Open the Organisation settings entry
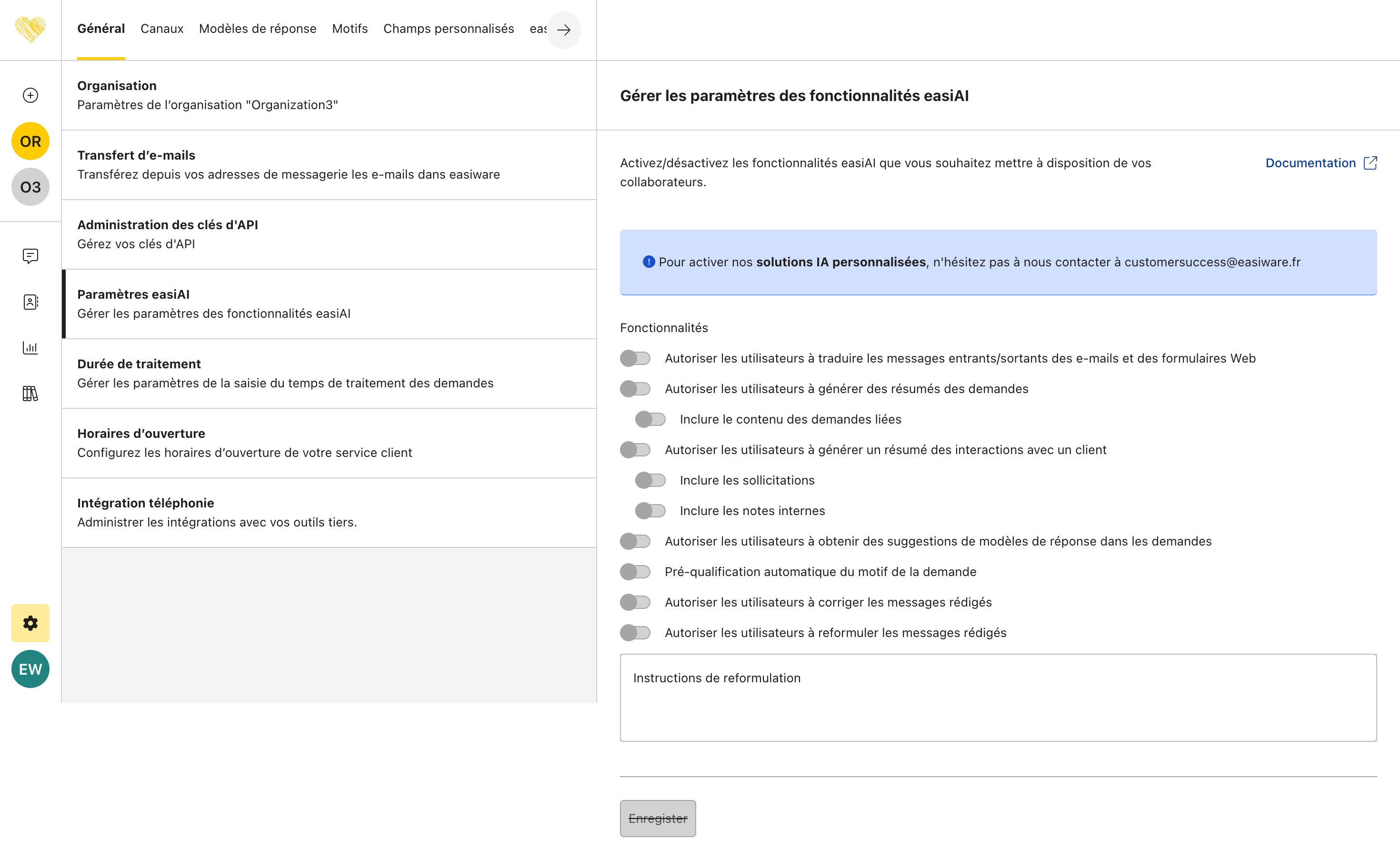The image size is (1400, 860). (329, 95)
